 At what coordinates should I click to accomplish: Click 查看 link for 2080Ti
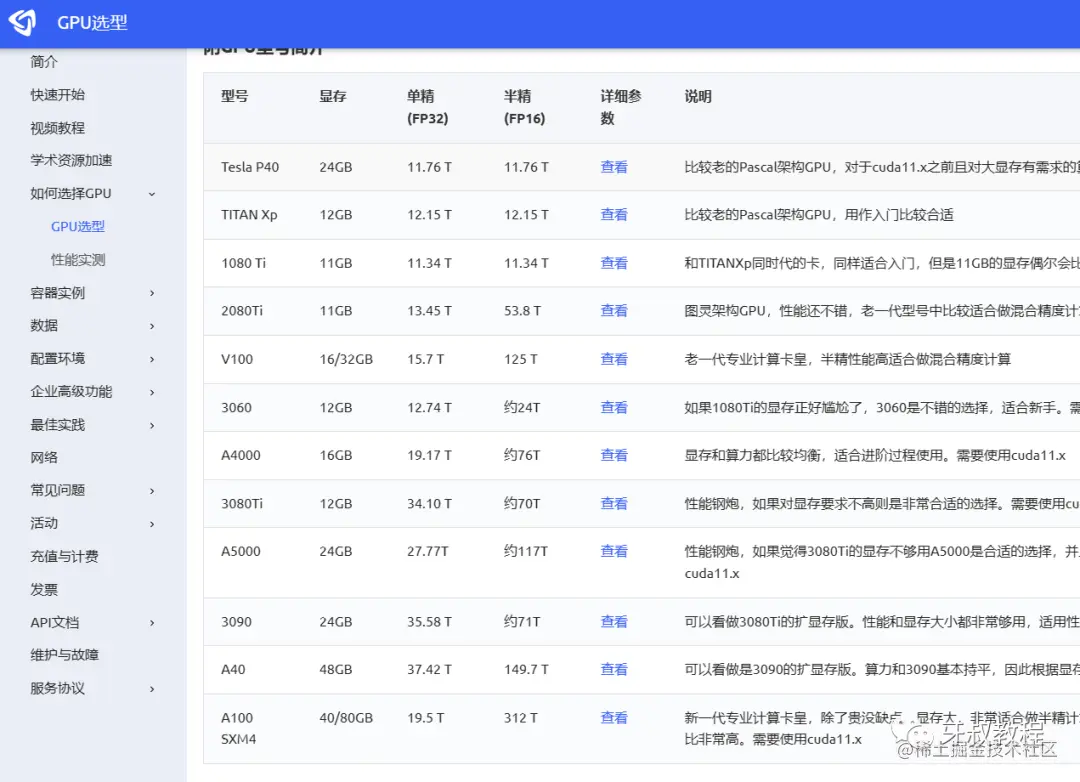pyautogui.click(x=614, y=311)
